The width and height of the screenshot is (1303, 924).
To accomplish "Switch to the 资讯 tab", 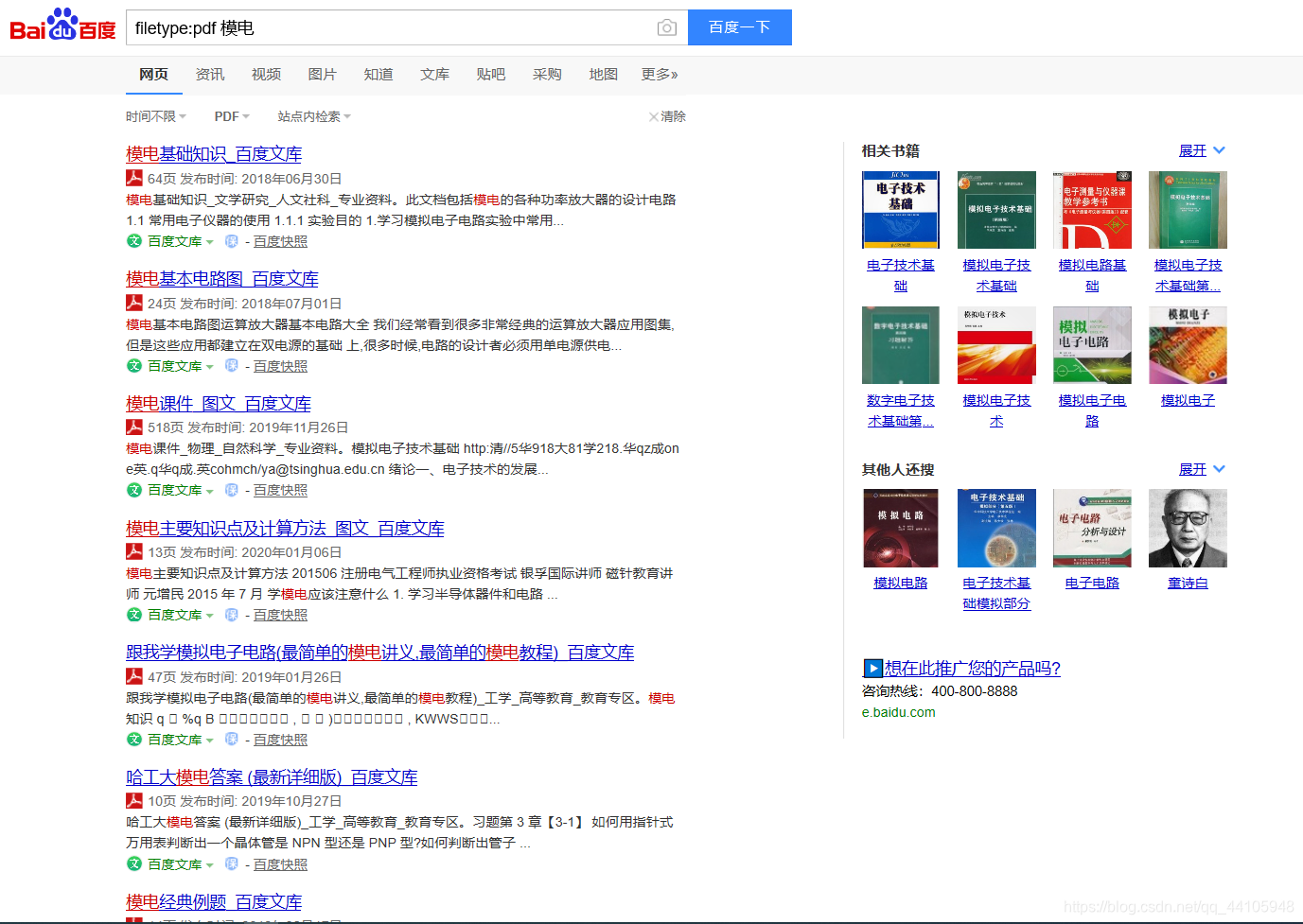I will coord(210,74).
